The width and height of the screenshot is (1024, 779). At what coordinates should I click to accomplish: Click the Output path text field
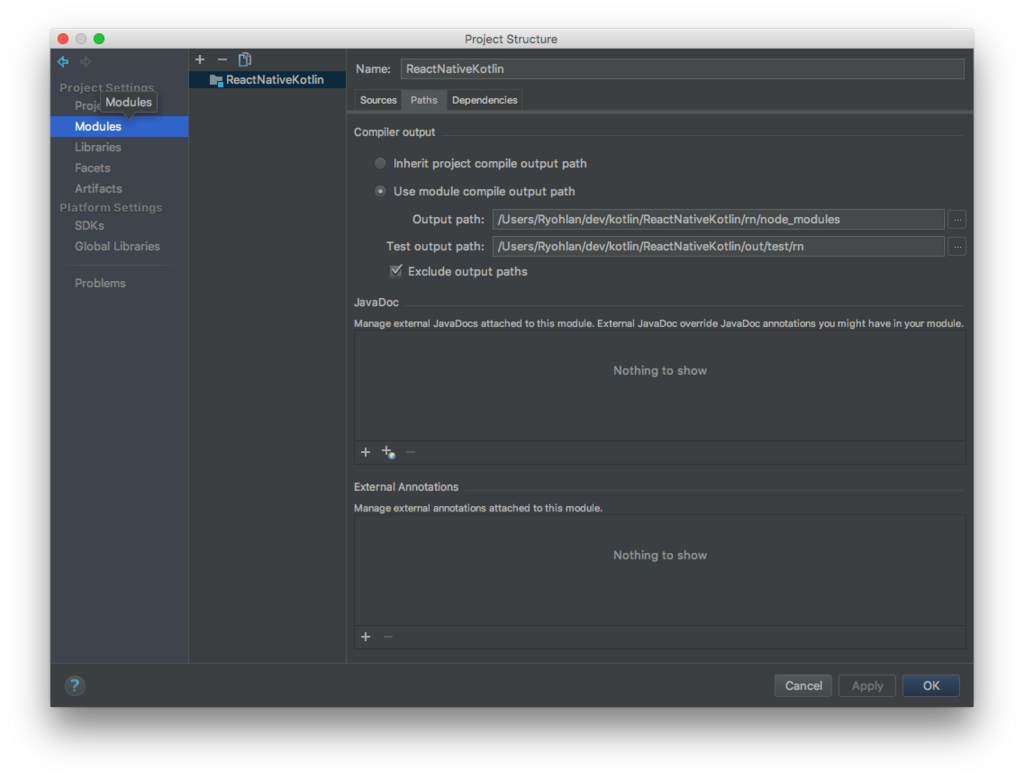(718, 219)
